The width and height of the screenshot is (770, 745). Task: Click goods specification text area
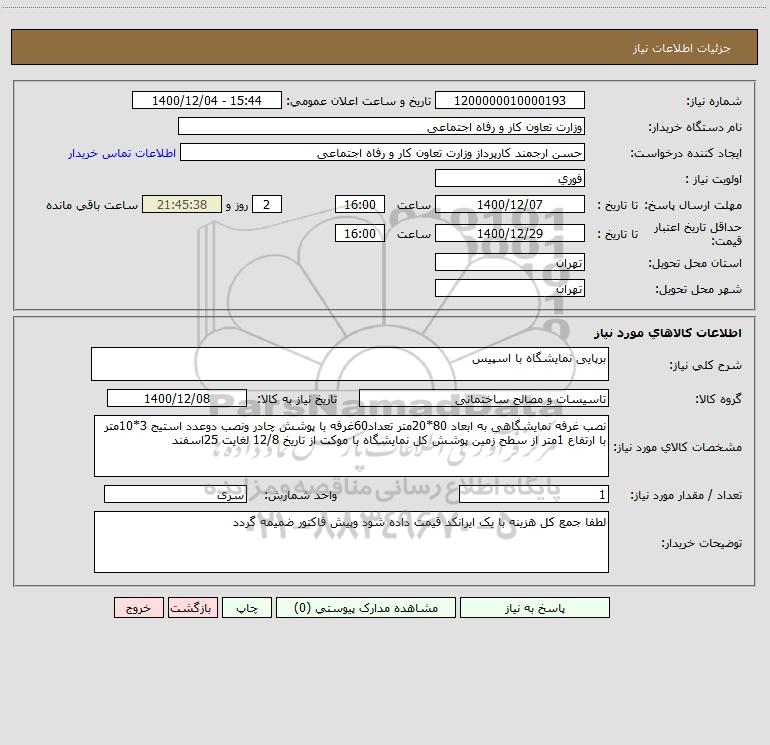pos(351,446)
